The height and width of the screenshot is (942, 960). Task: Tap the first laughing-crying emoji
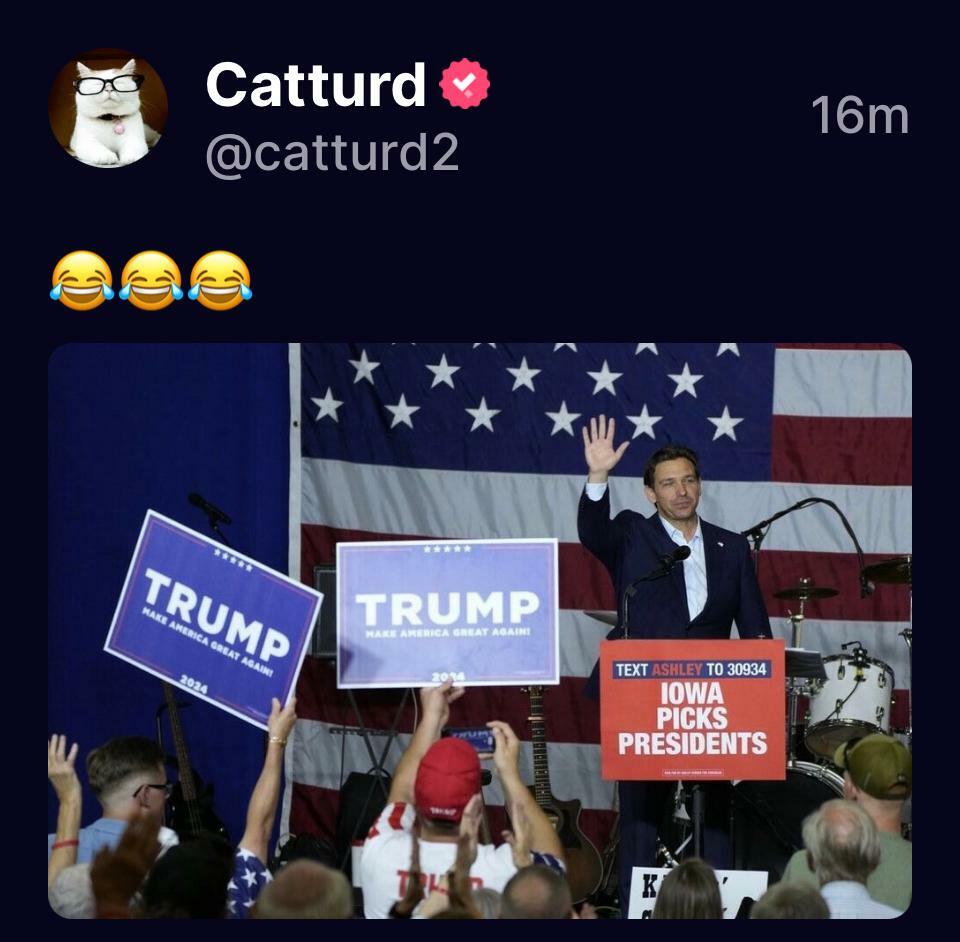tap(82, 280)
